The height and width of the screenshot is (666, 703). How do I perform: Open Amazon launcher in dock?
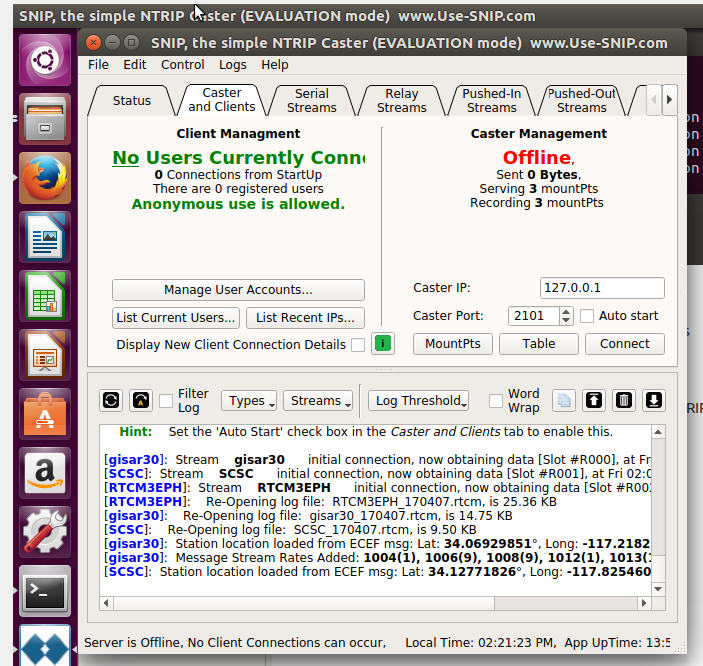click(45, 473)
